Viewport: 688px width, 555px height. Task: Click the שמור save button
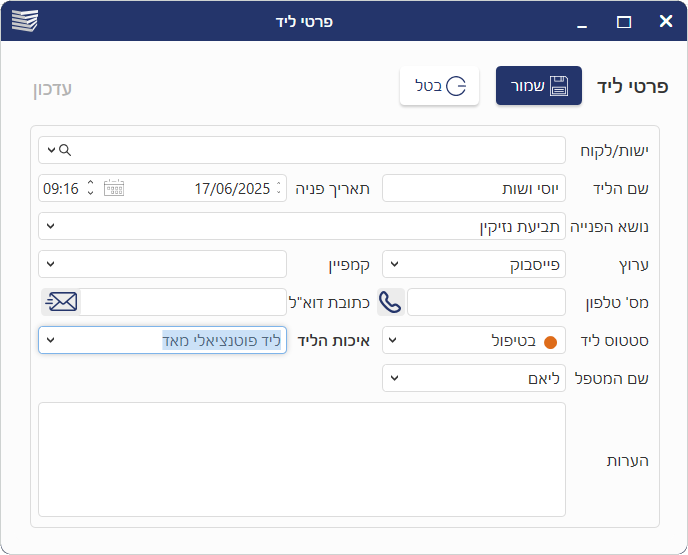(x=538, y=86)
